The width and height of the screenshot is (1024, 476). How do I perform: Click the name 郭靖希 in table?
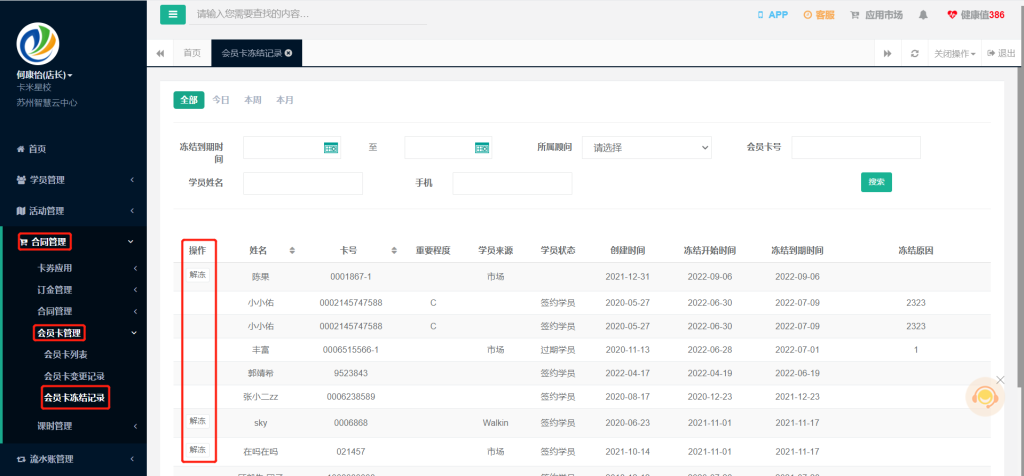tap(261, 373)
